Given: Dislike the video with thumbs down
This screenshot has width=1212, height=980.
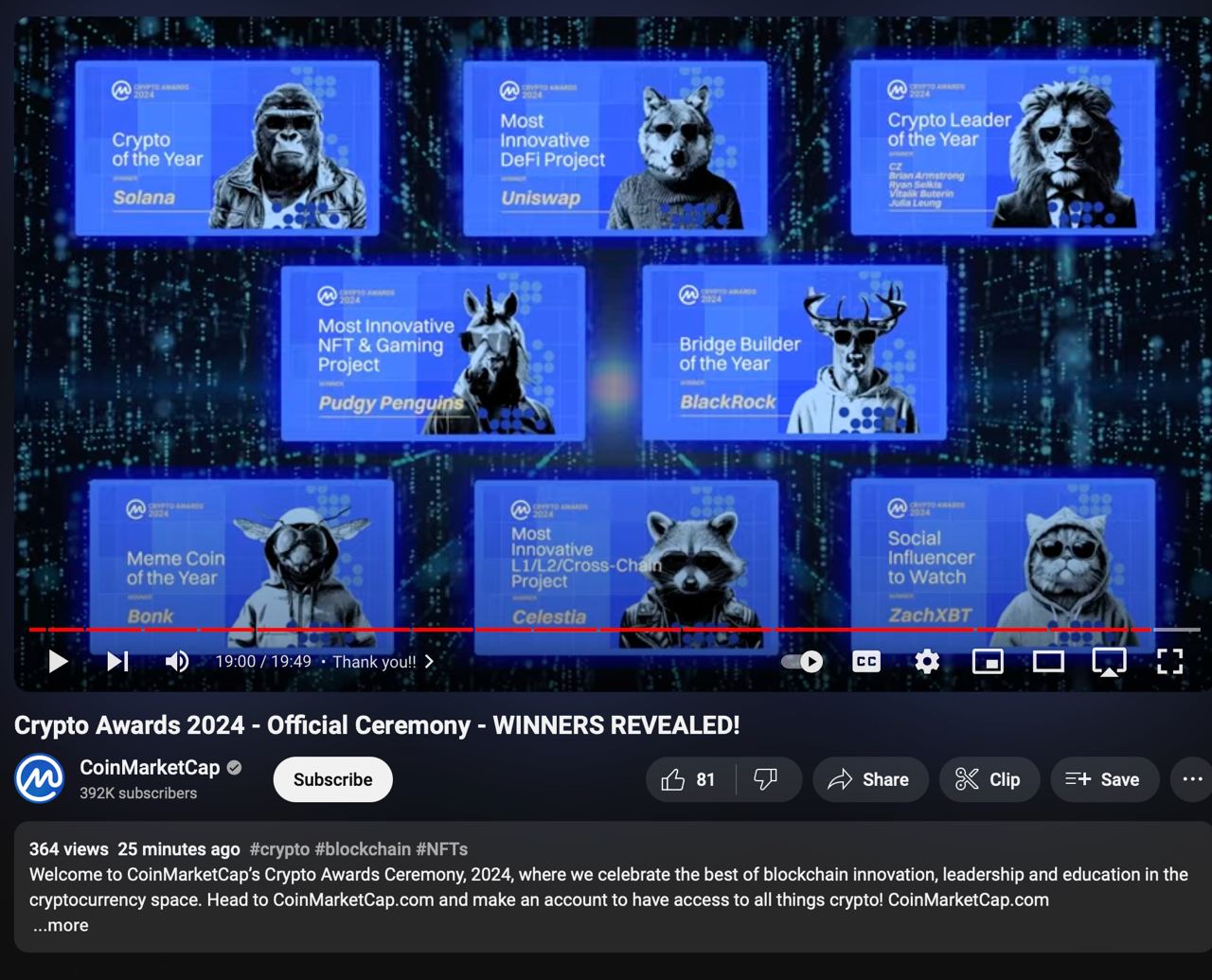Looking at the screenshot, I should [766, 779].
